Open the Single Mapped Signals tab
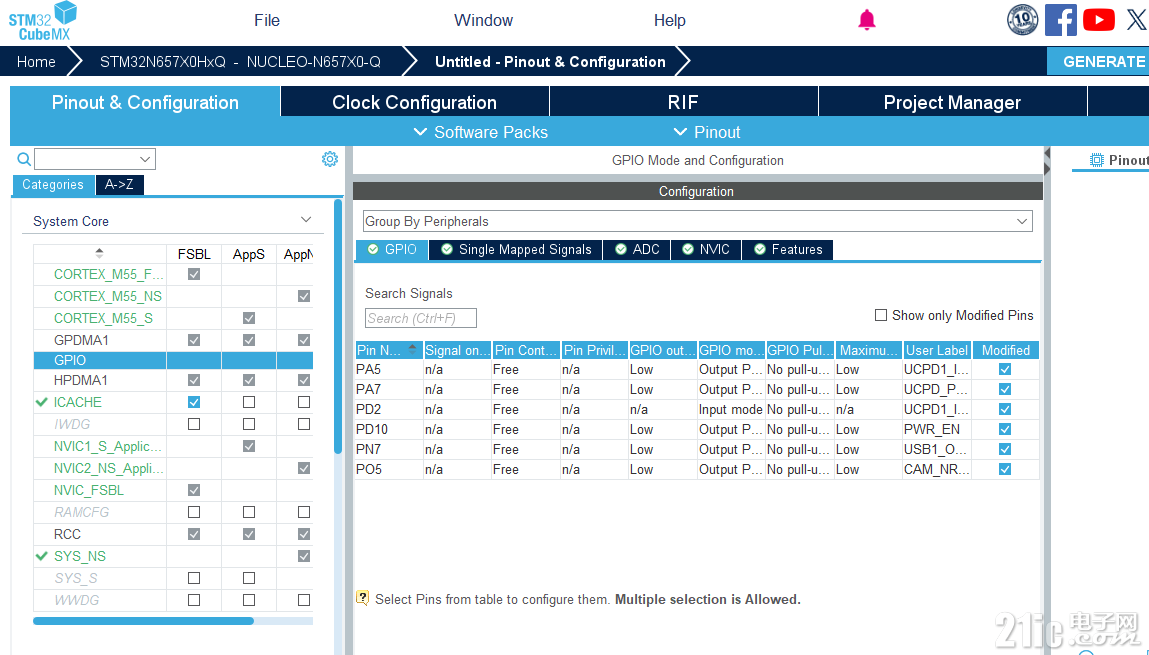Screen dimensions: 1149x655 click(x=516, y=250)
